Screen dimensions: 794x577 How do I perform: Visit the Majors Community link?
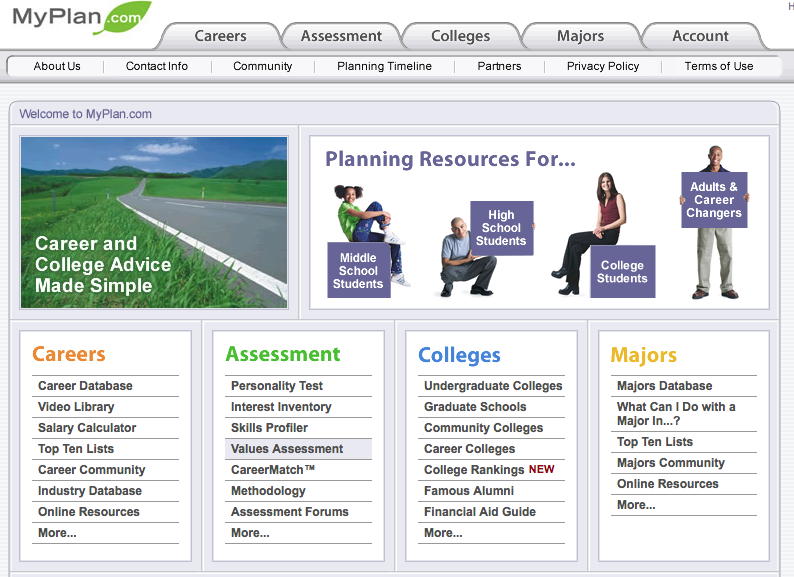pos(671,463)
